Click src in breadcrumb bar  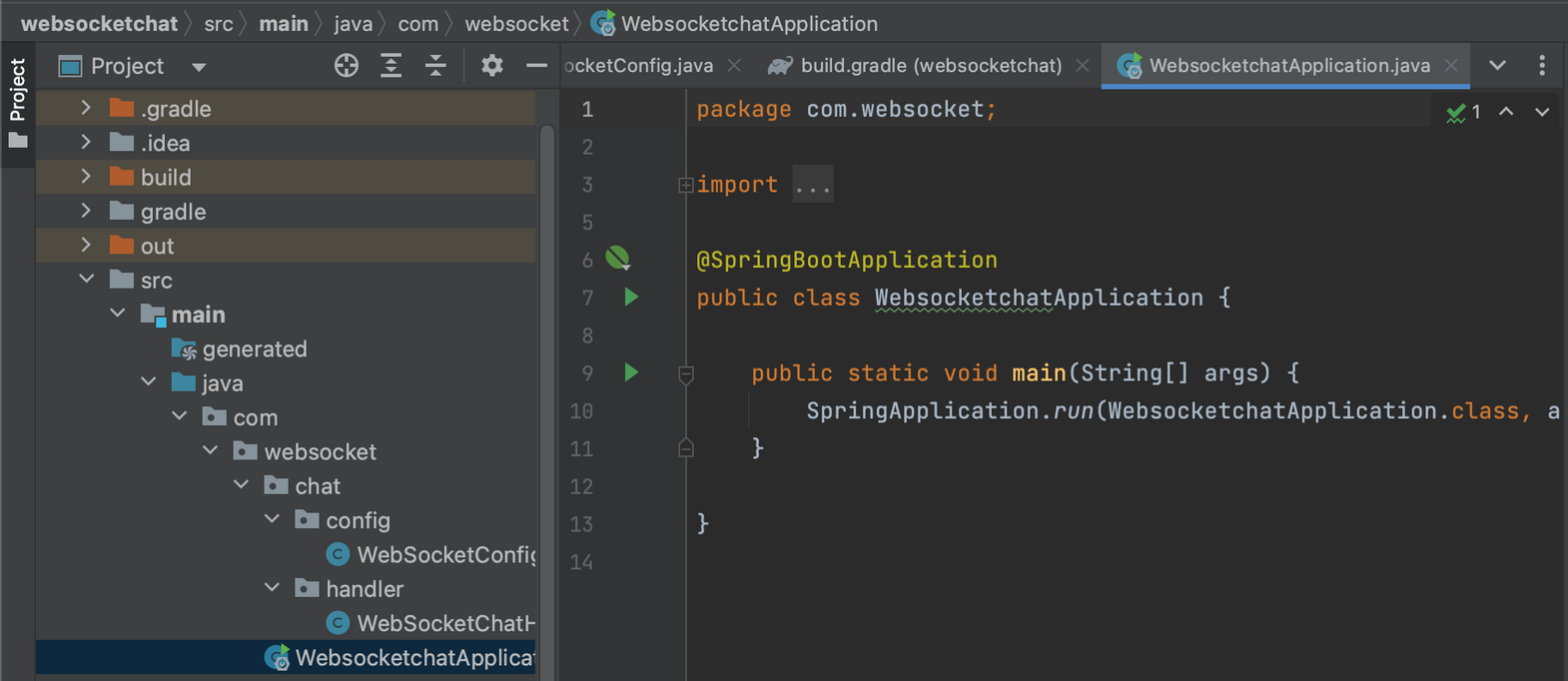tap(219, 23)
